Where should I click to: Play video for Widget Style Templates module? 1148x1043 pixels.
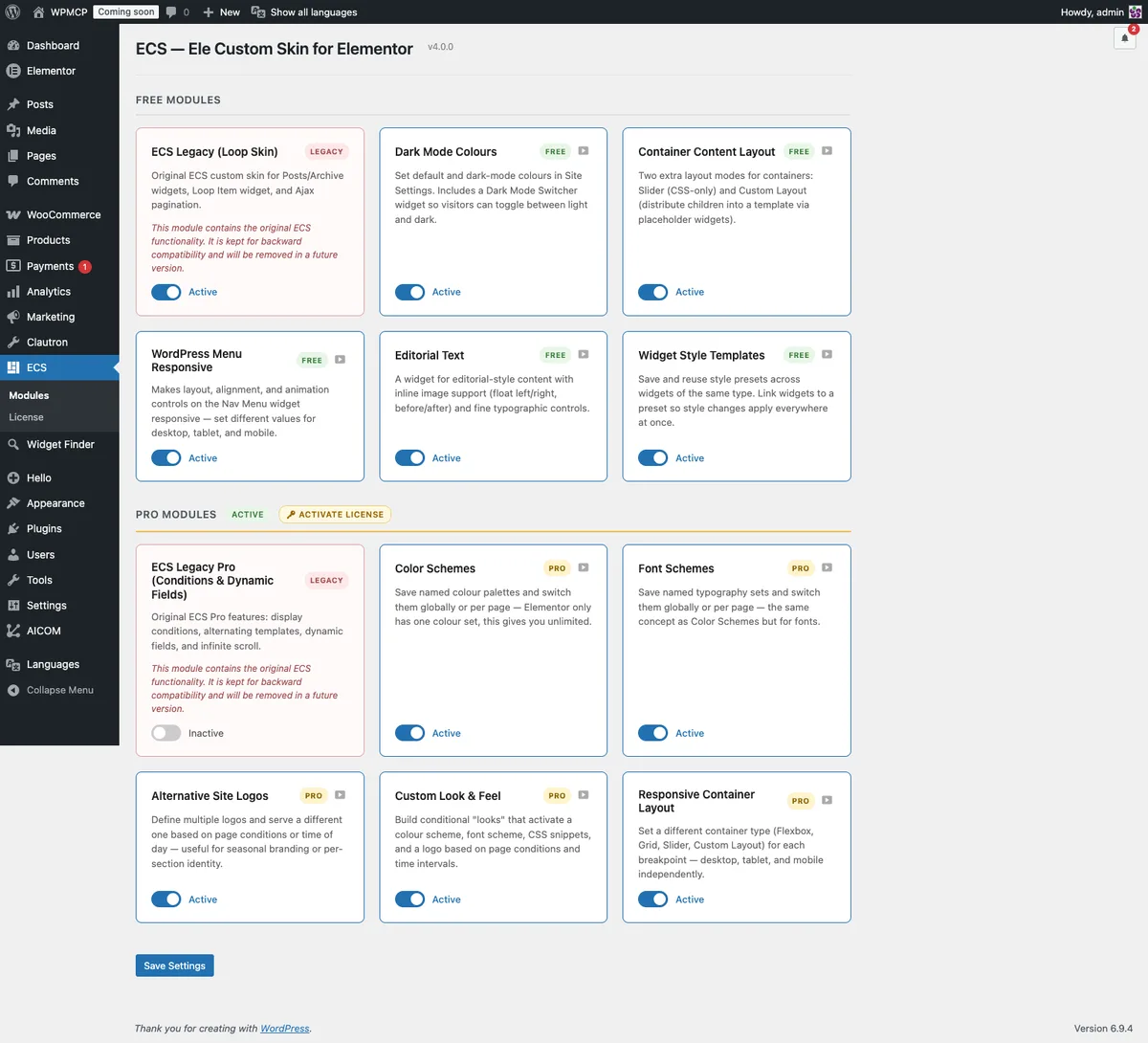point(828,354)
